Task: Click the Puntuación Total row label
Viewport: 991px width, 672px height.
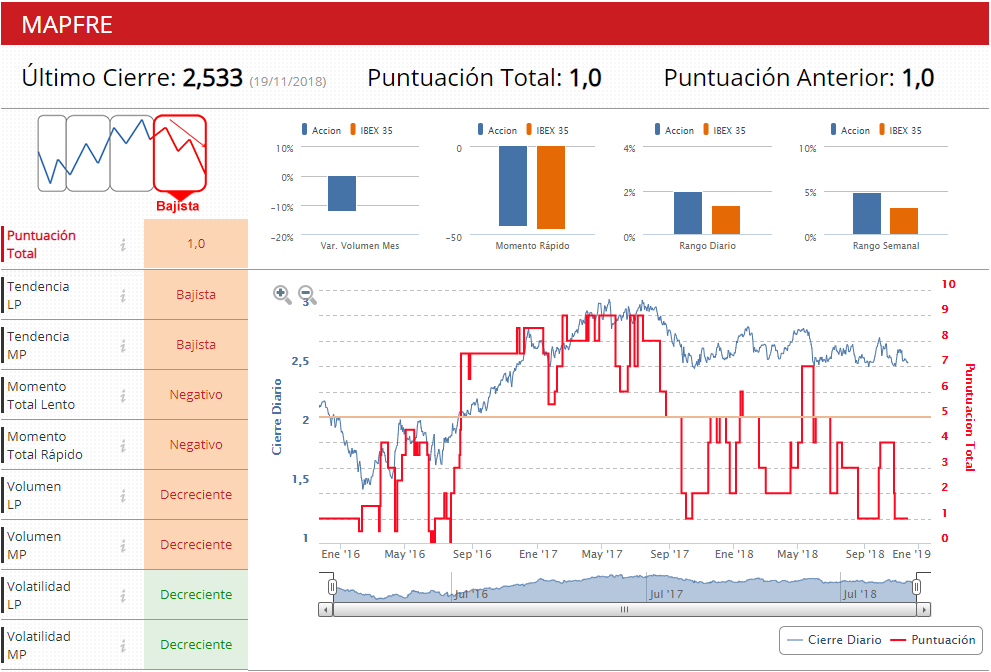Action: tap(41, 245)
